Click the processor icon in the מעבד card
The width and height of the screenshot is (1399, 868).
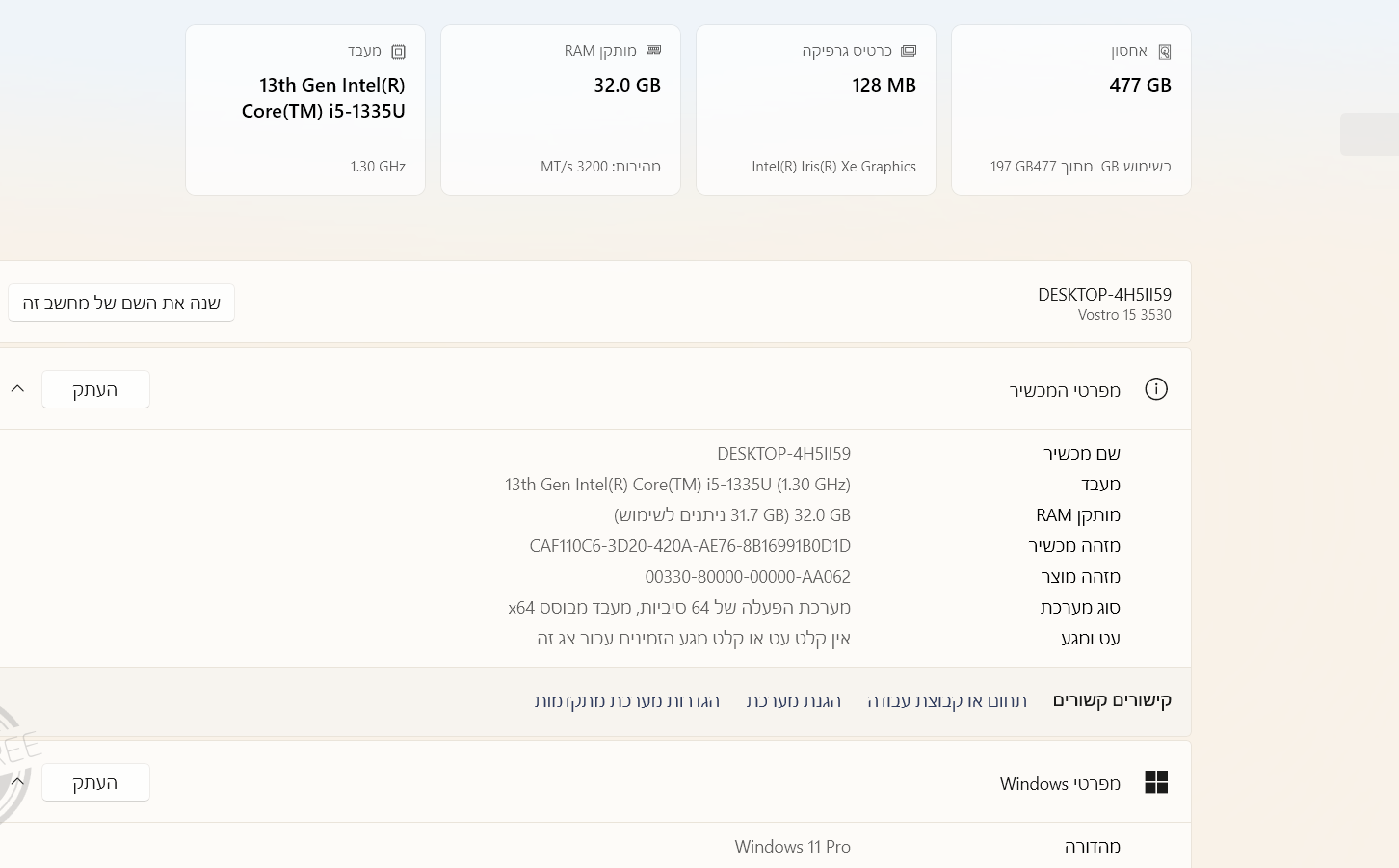398,52
